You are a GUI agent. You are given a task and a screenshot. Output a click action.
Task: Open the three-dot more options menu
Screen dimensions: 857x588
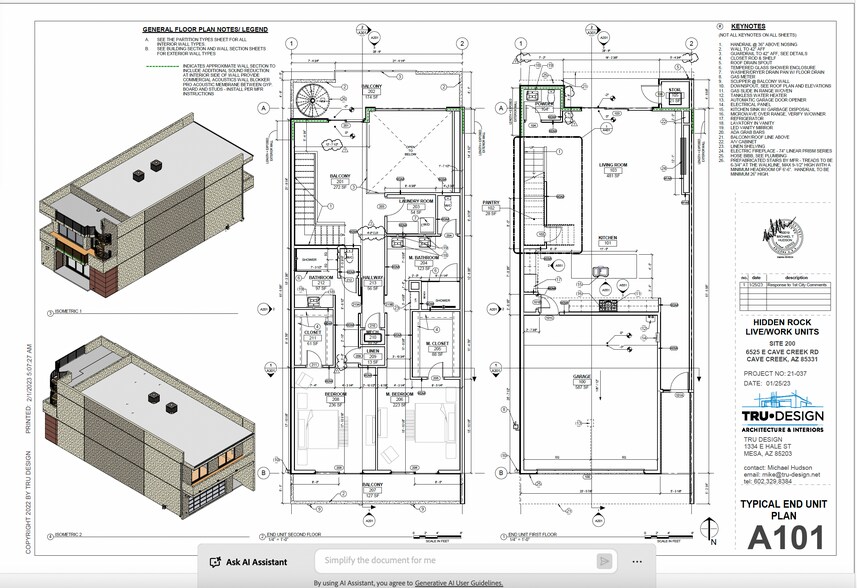tap(637, 561)
